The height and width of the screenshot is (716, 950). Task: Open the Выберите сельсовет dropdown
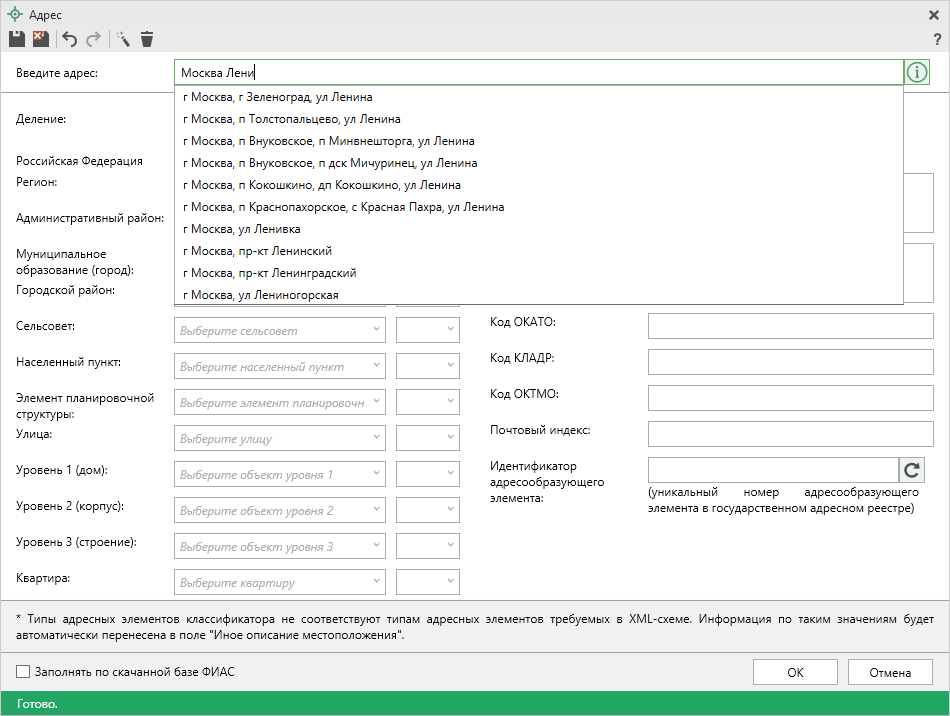pyautogui.click(x=279, y=330)
